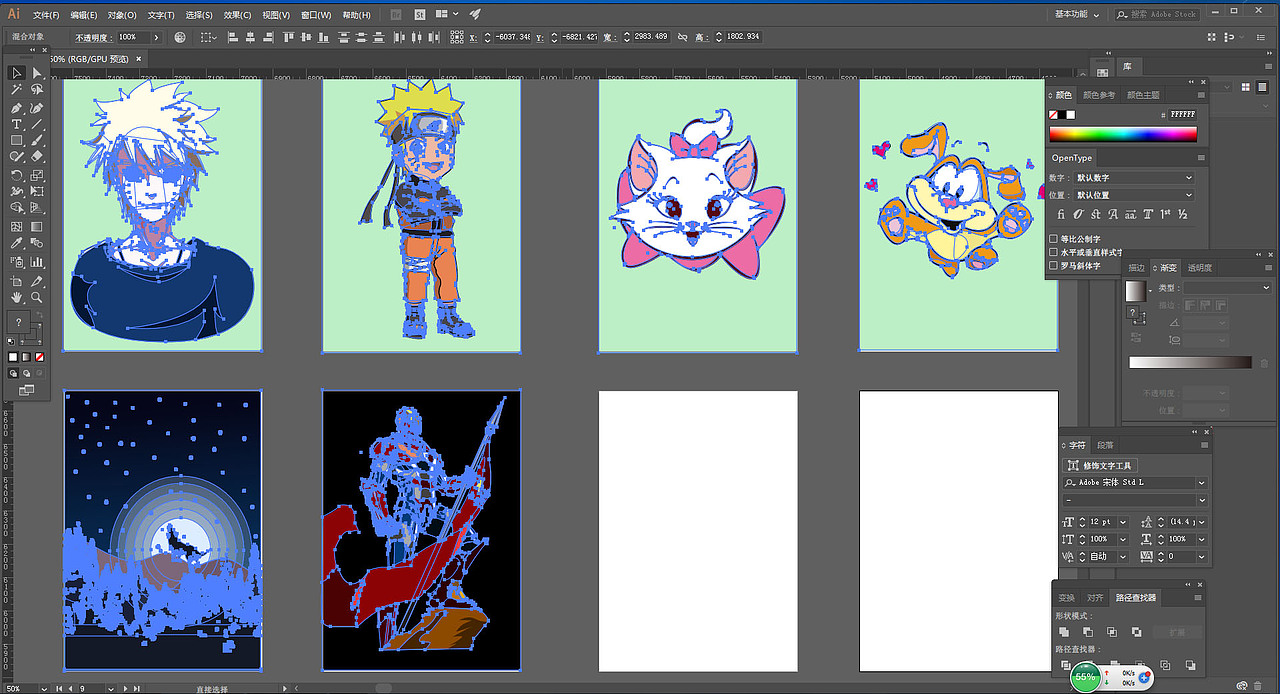Toggle the fractions ½ OpenType button

(x=1182, y=214)
